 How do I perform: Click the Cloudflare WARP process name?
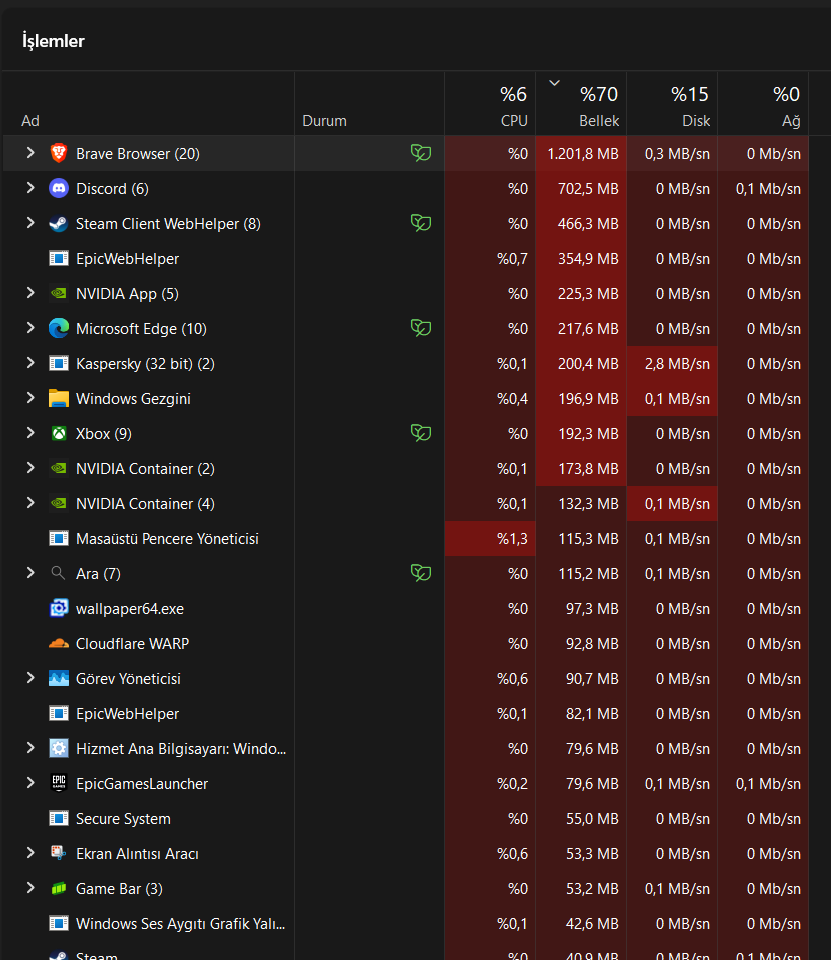(132, 643)
